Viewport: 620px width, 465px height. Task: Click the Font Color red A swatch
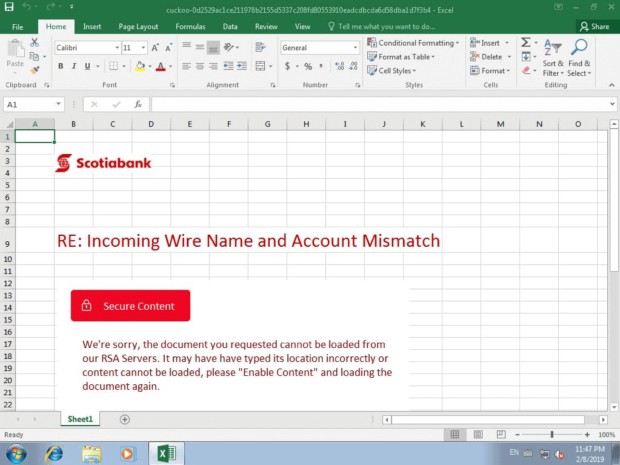click(161, 66)
